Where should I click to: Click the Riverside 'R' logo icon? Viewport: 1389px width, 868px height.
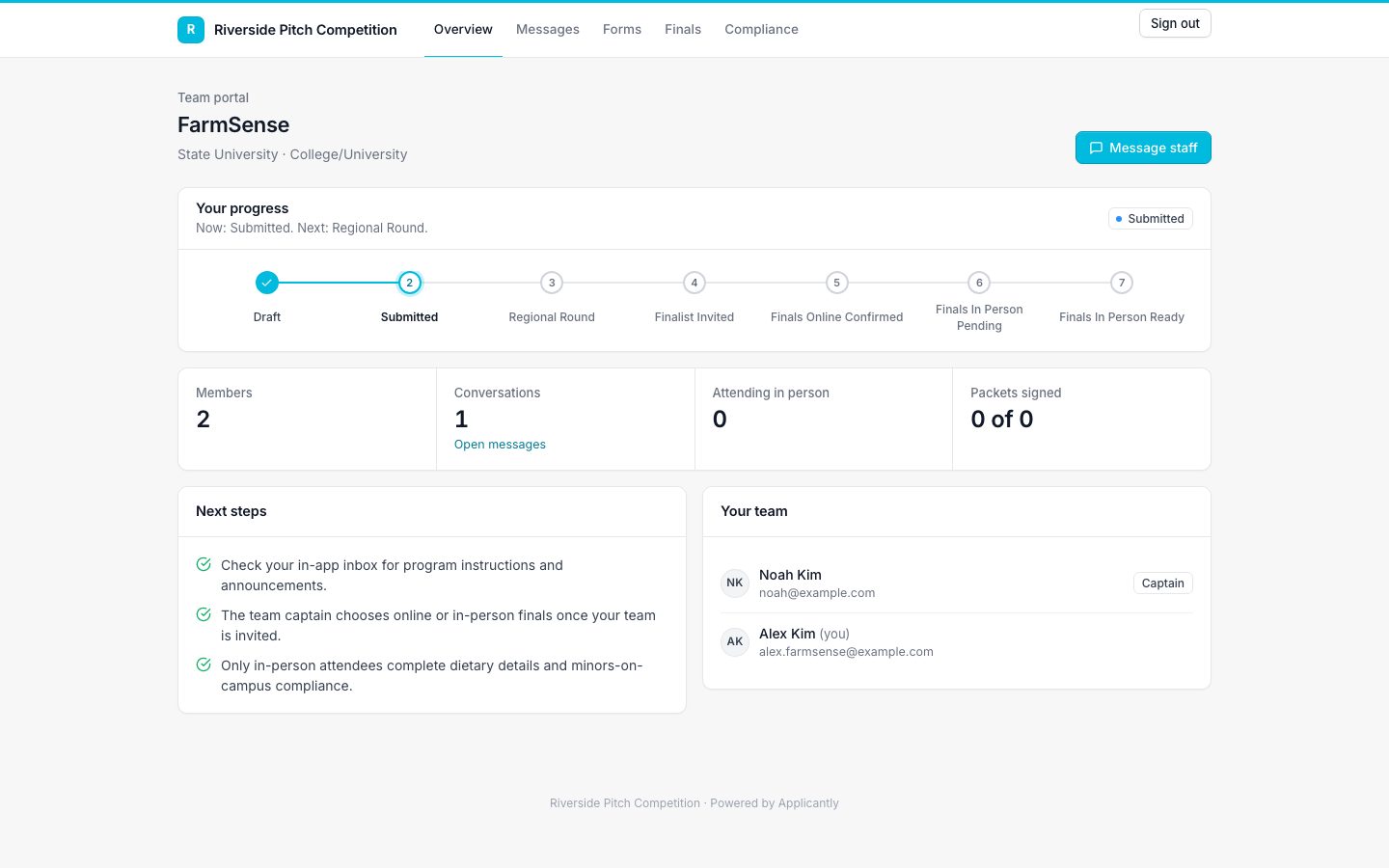click(191, 30)
